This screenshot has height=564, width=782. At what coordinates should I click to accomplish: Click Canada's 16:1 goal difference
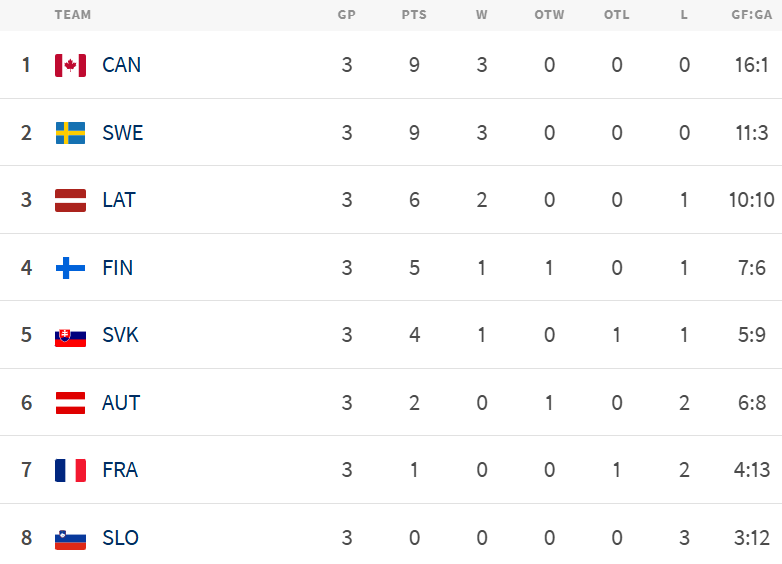(x=750, y=65)
